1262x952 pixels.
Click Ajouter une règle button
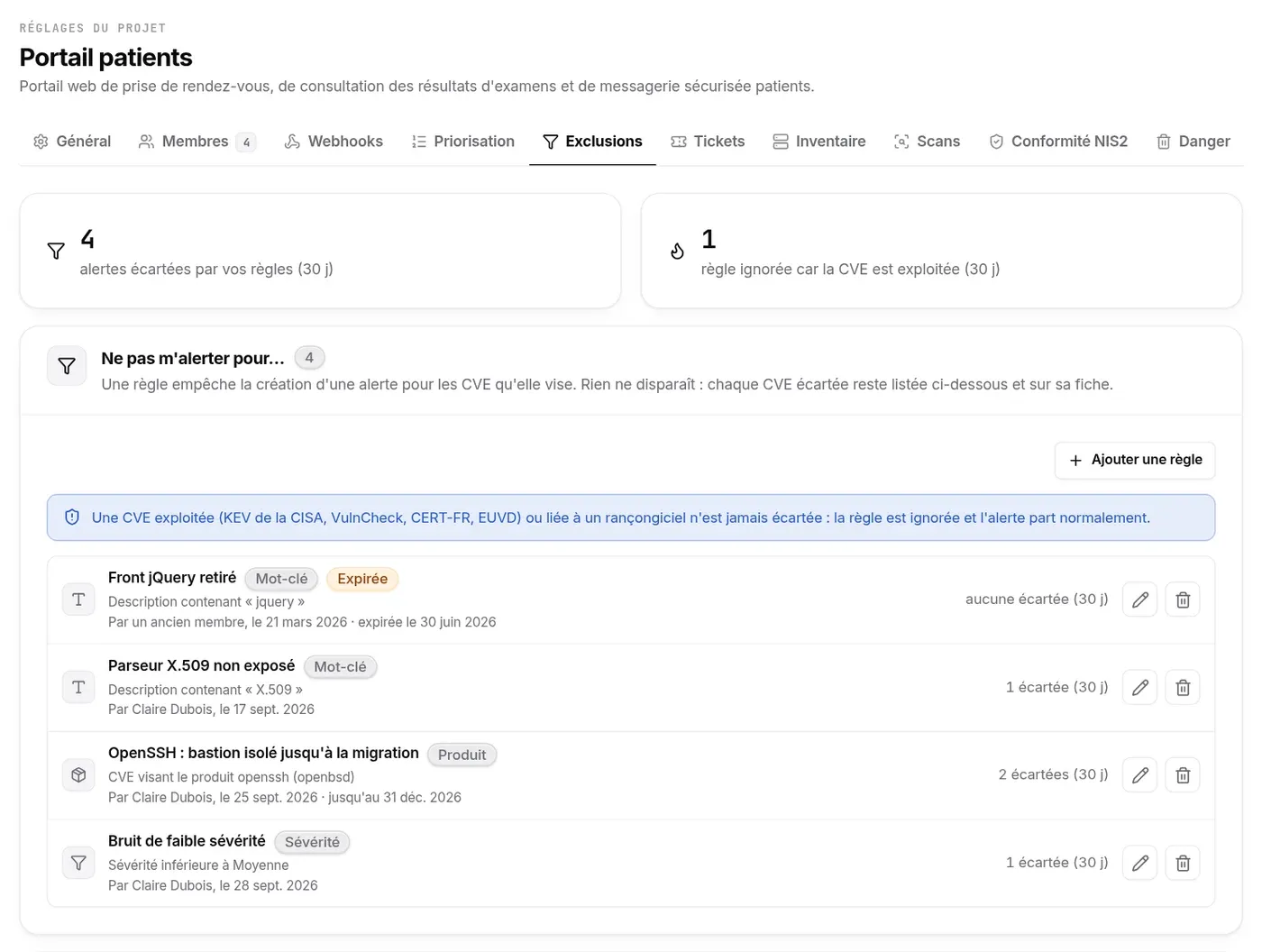coord(1135,460)
